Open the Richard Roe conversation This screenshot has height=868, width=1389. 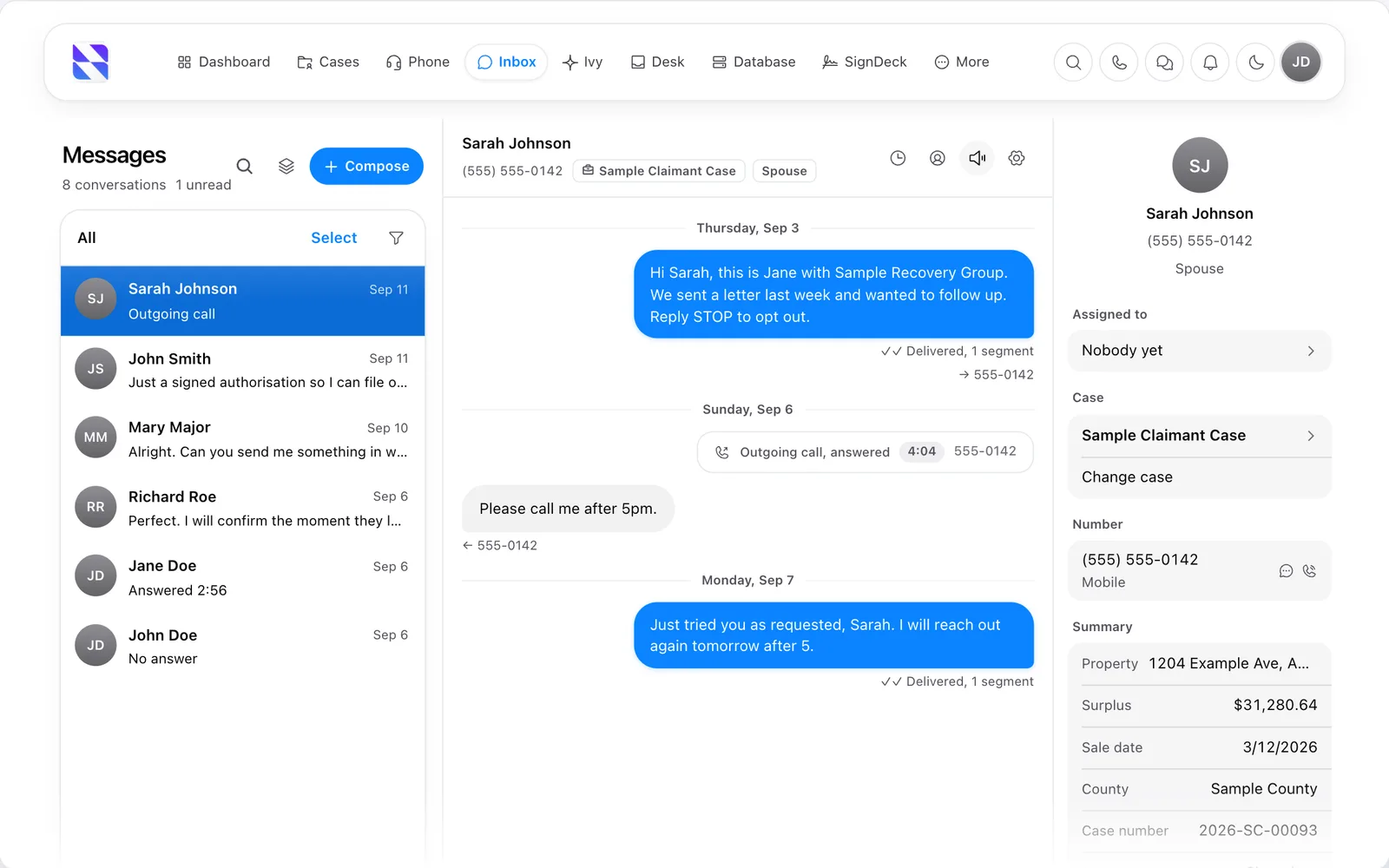click(243, 509)
